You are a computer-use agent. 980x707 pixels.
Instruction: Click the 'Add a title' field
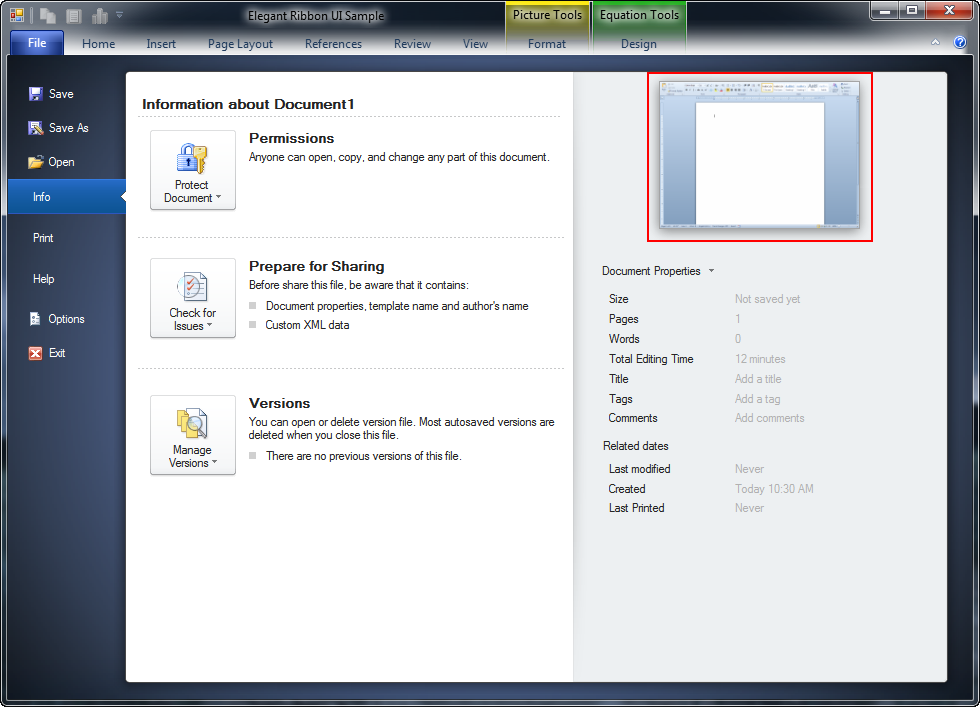tap(758, 379)
